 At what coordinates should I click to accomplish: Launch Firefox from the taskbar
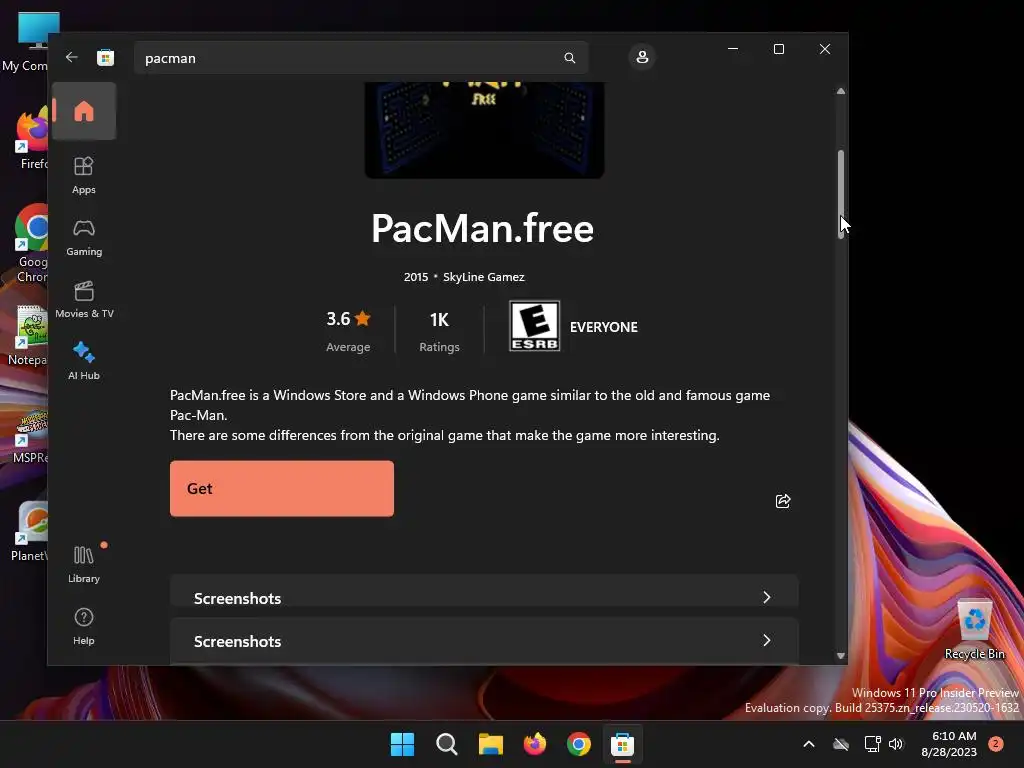tap(535, 744)
